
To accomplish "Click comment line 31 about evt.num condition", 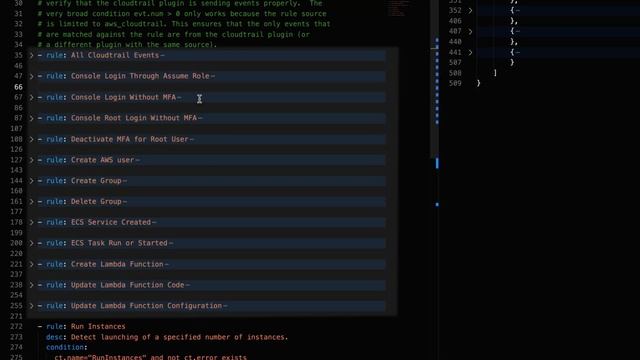I will (x=182, y=14).
